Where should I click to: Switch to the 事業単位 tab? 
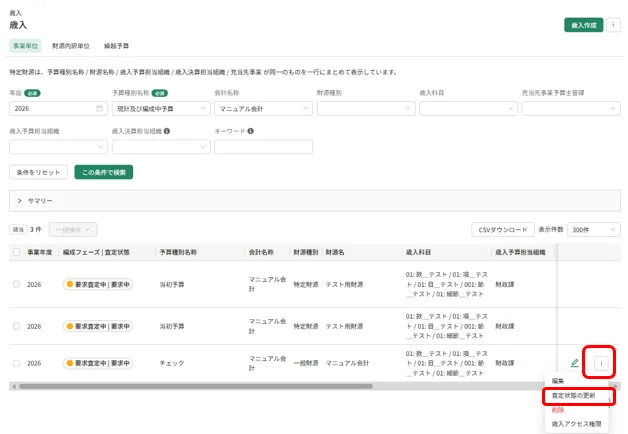pos(25,46)
